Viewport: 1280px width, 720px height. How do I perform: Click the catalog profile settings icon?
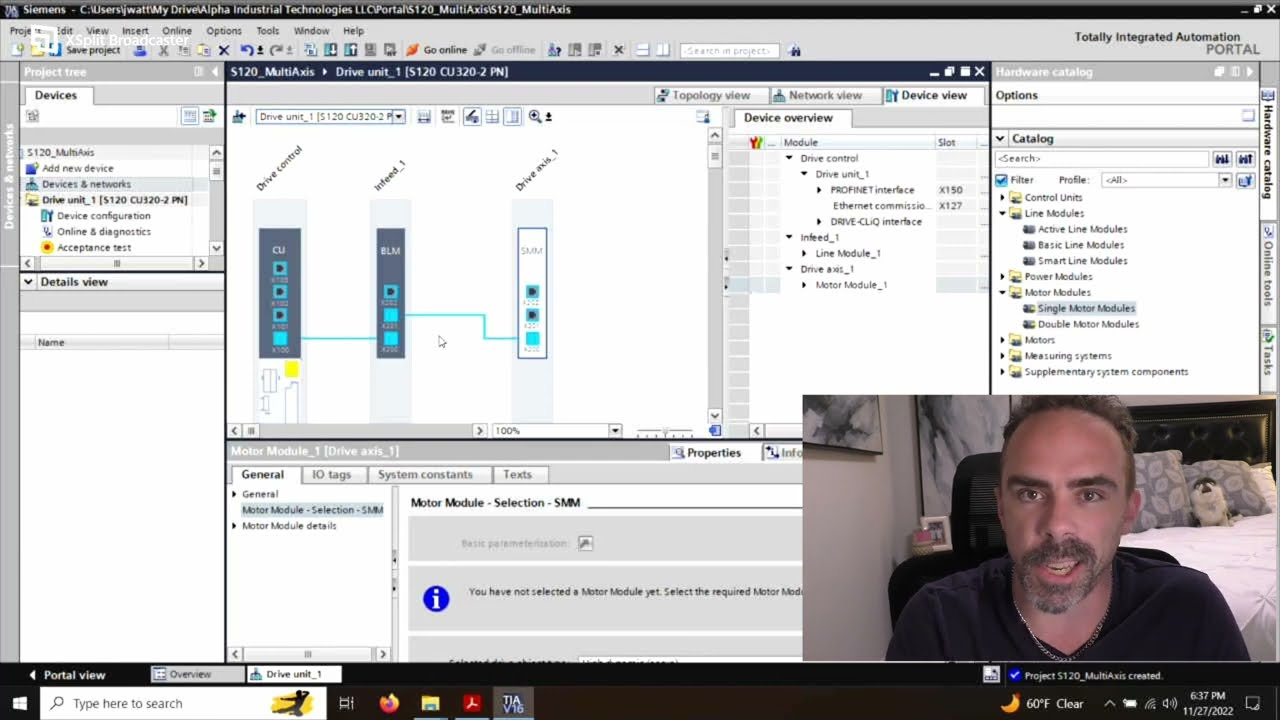click(1245, 180)
